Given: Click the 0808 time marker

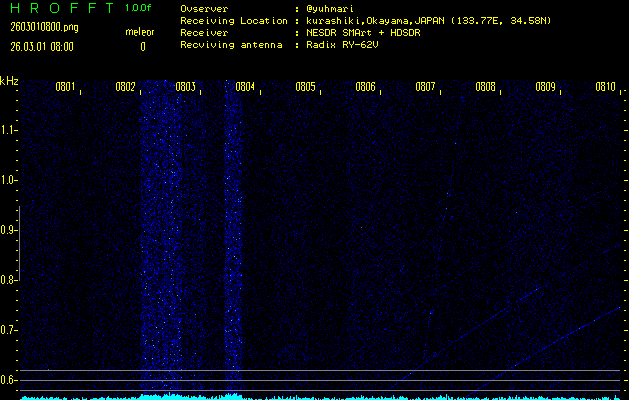Looking at the screenshot, I should pyautogui.click(x=485, y=87).
